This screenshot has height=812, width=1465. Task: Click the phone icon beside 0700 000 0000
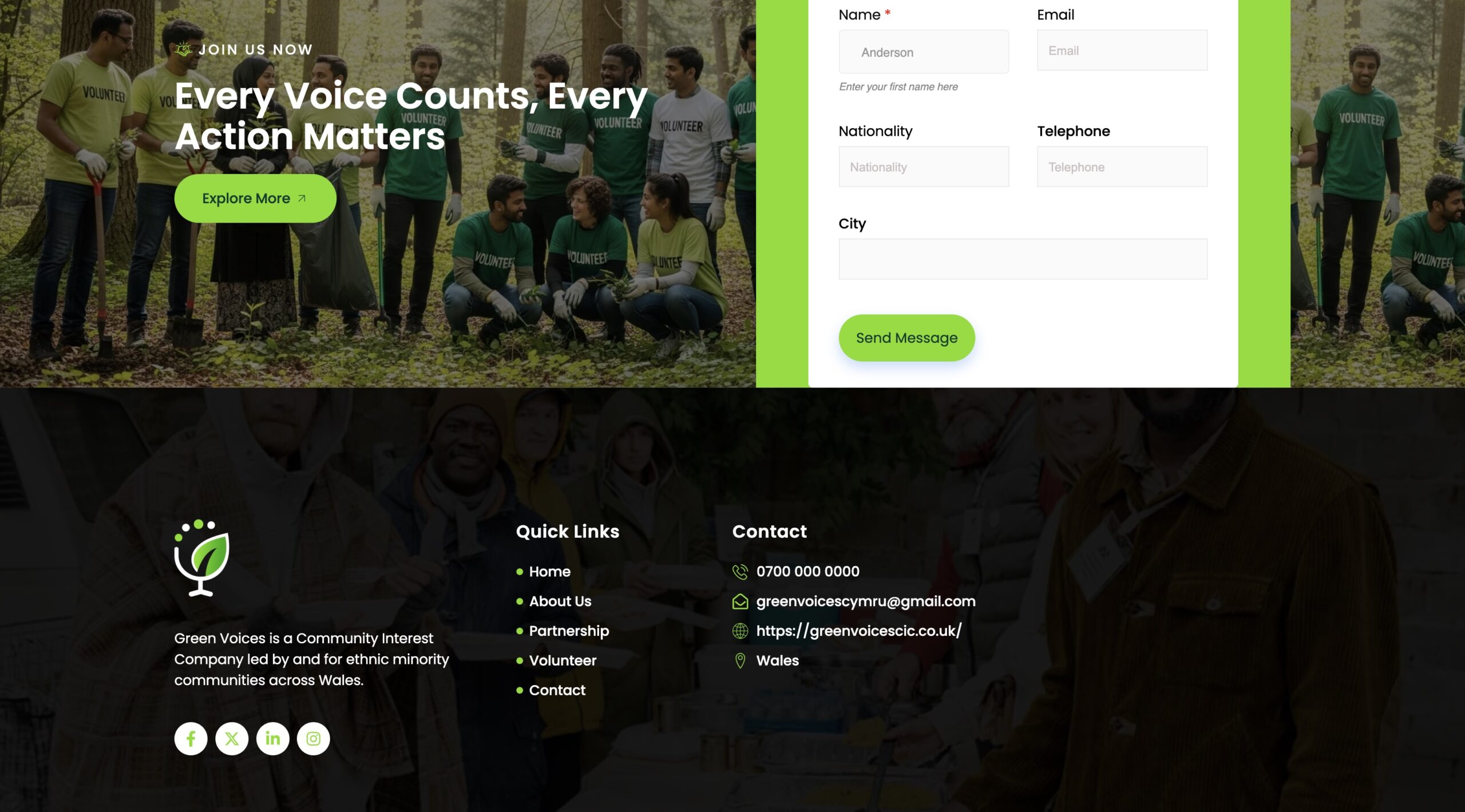[x=740, y=572]
